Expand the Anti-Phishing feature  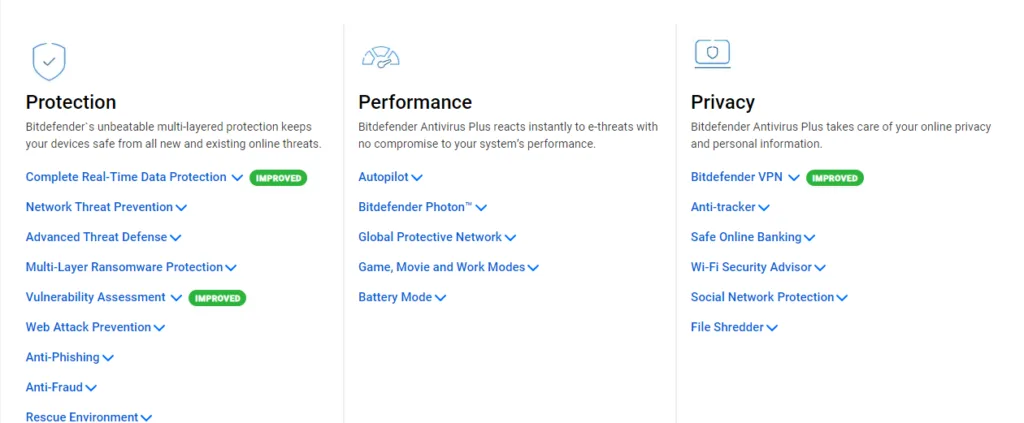pos(70,357)
